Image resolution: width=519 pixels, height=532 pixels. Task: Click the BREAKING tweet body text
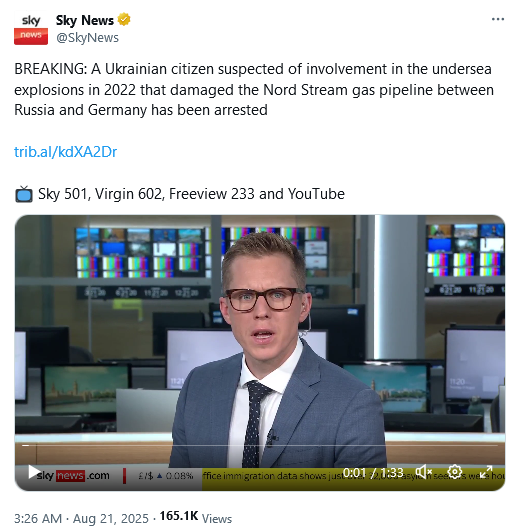tap(254, 90)
